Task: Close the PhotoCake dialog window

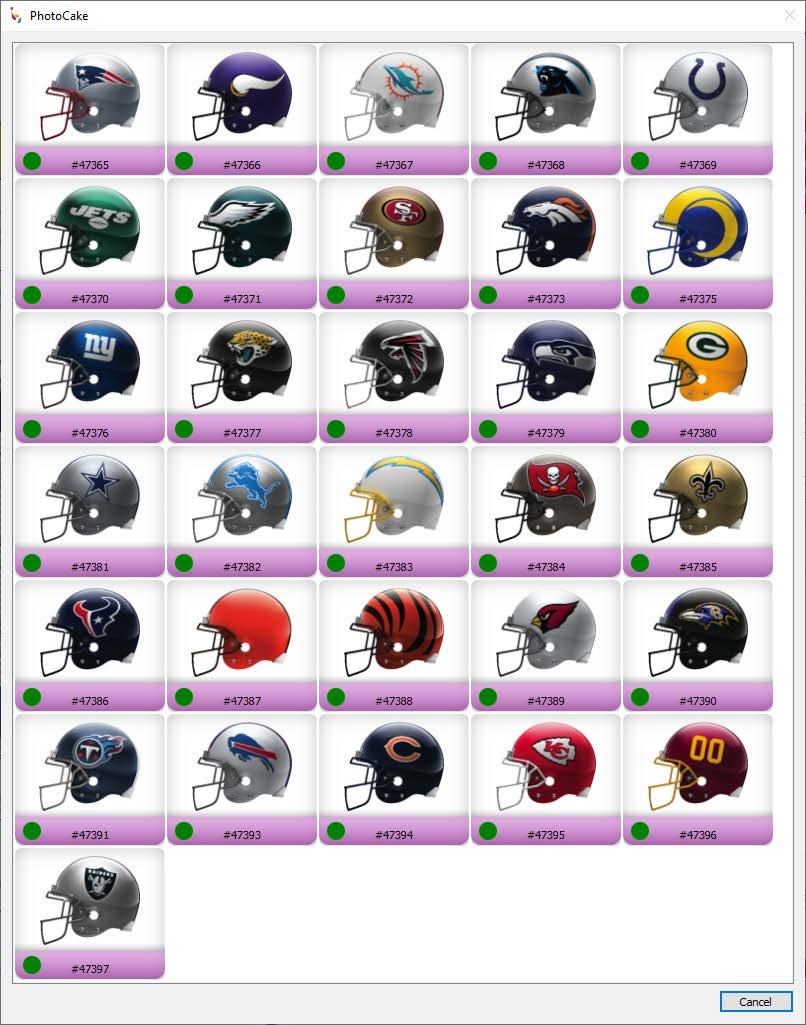Action: pos(790,15)
